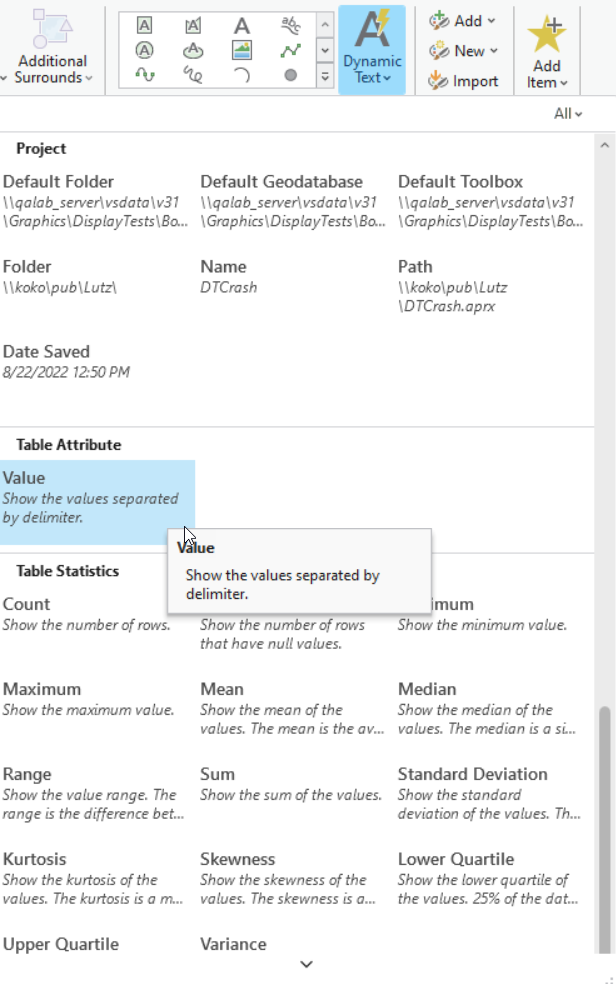Select the rectangle text tool
Image resolution: width=616 pixels, height=984 pixels.
[145, 25]
